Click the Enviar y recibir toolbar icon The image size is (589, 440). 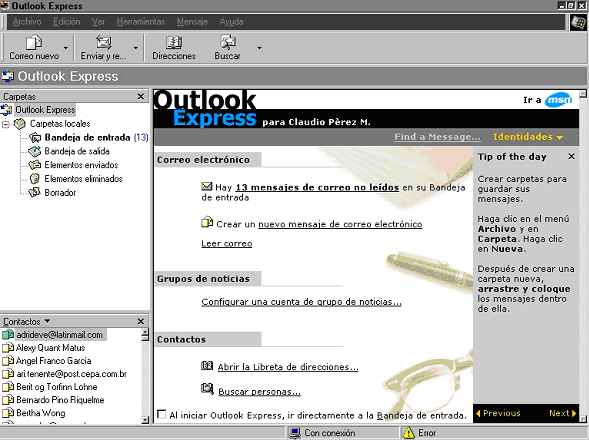[x=104, y=42]
